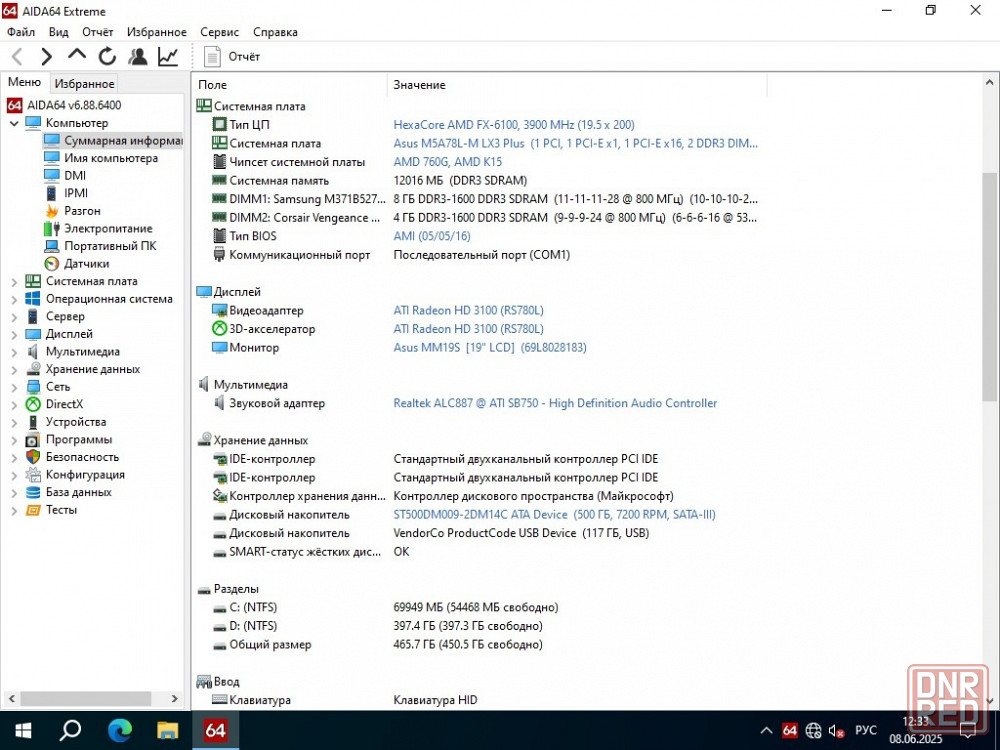Open the Отчёт menu in the menu bar
This screenshot has height=750, width=1000.
[98, 32]
